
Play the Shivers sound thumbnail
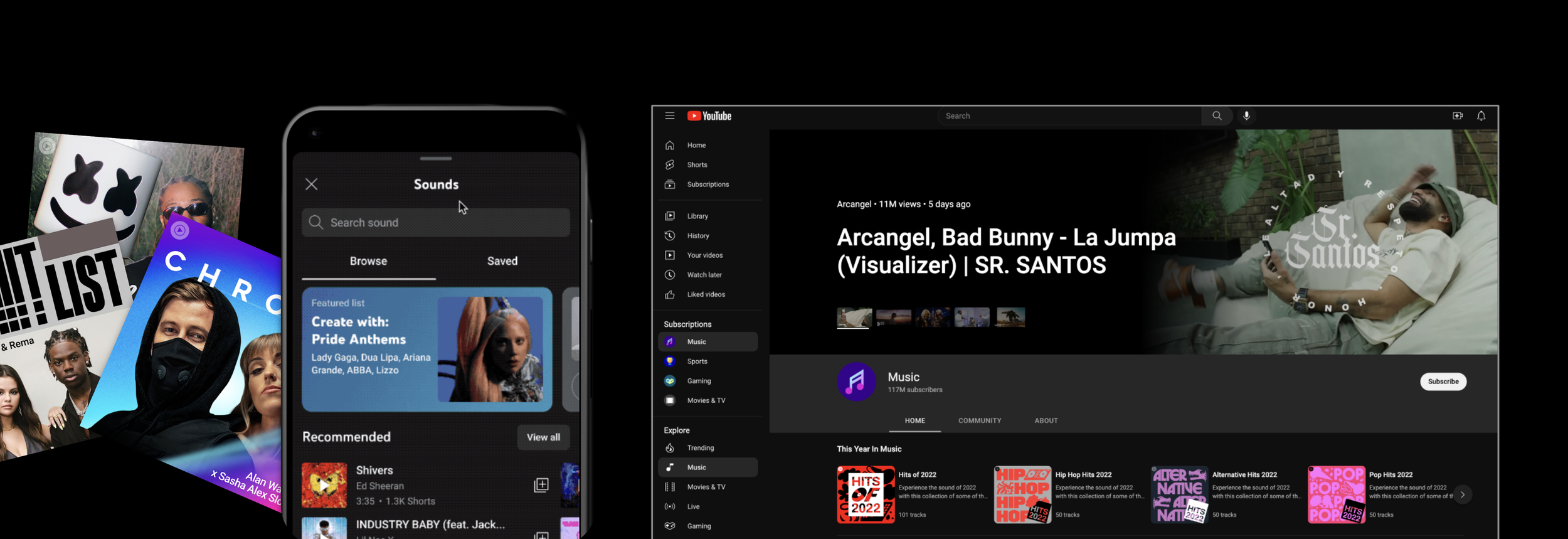point(324,485)
